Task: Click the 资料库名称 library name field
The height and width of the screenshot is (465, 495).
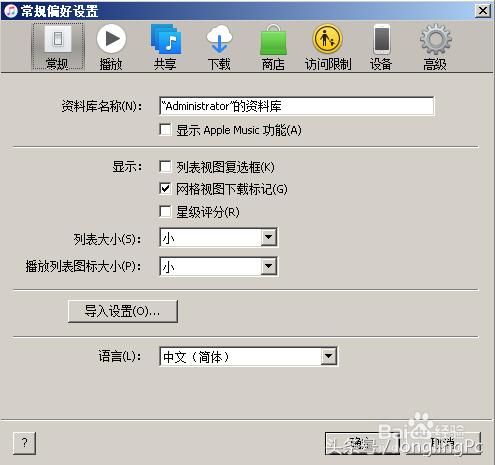Action: (x=297, y=106)
